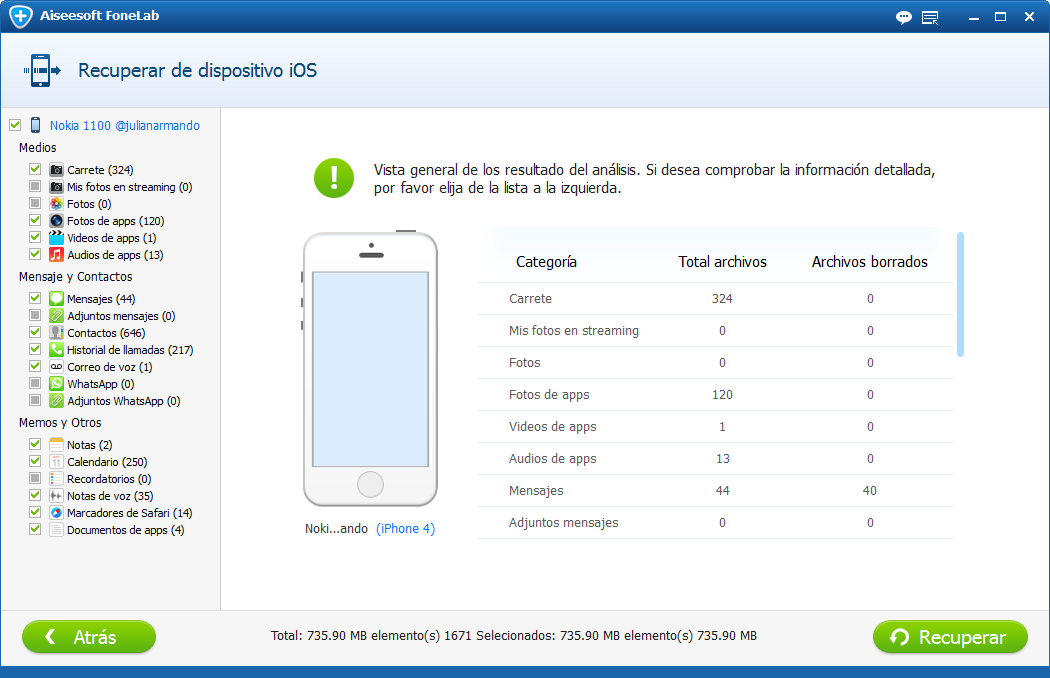
Task: Open Historial de llamadas (217) entry
Action: (130, 350)
